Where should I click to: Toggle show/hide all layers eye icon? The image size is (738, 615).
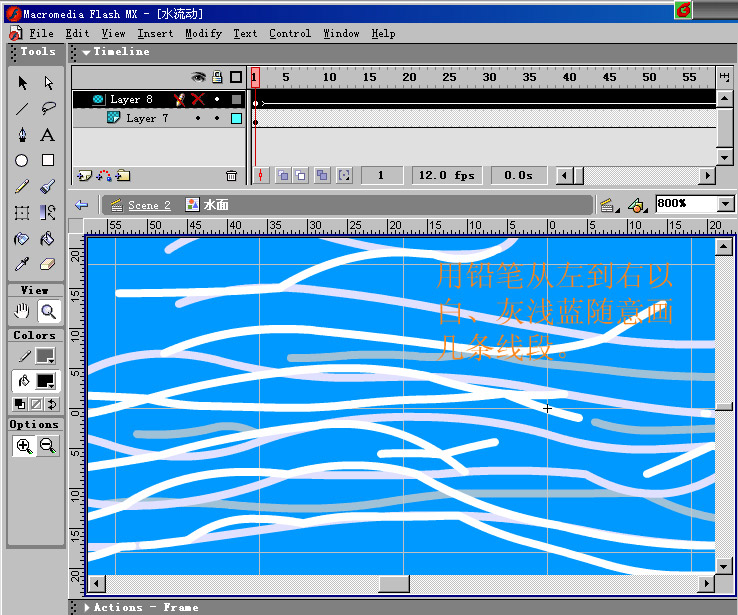tap(199, 77)
